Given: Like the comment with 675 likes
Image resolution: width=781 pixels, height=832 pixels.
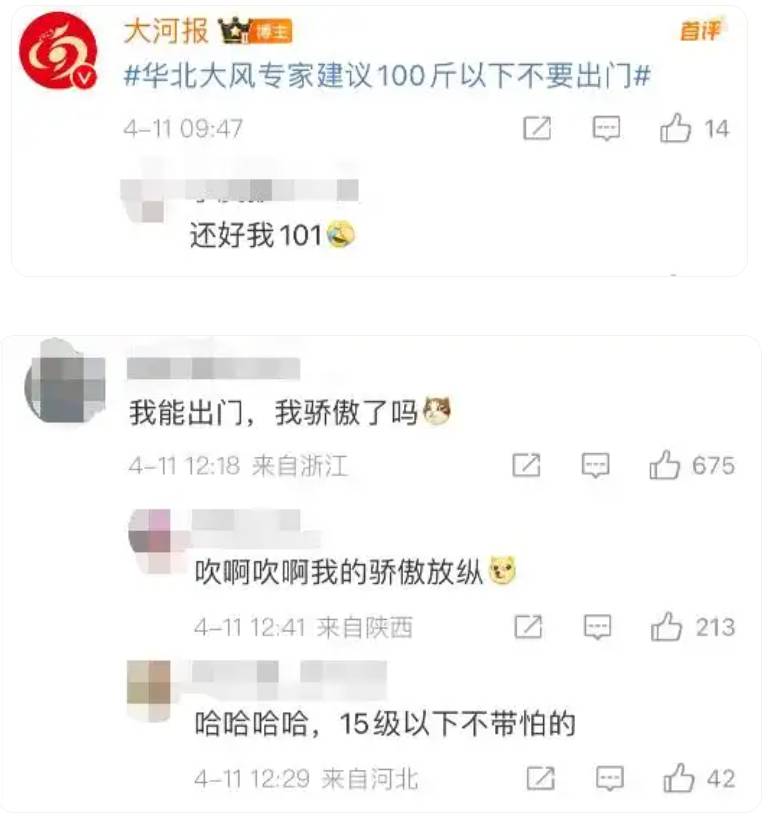Looking at the screenshot, I should 692,465.
